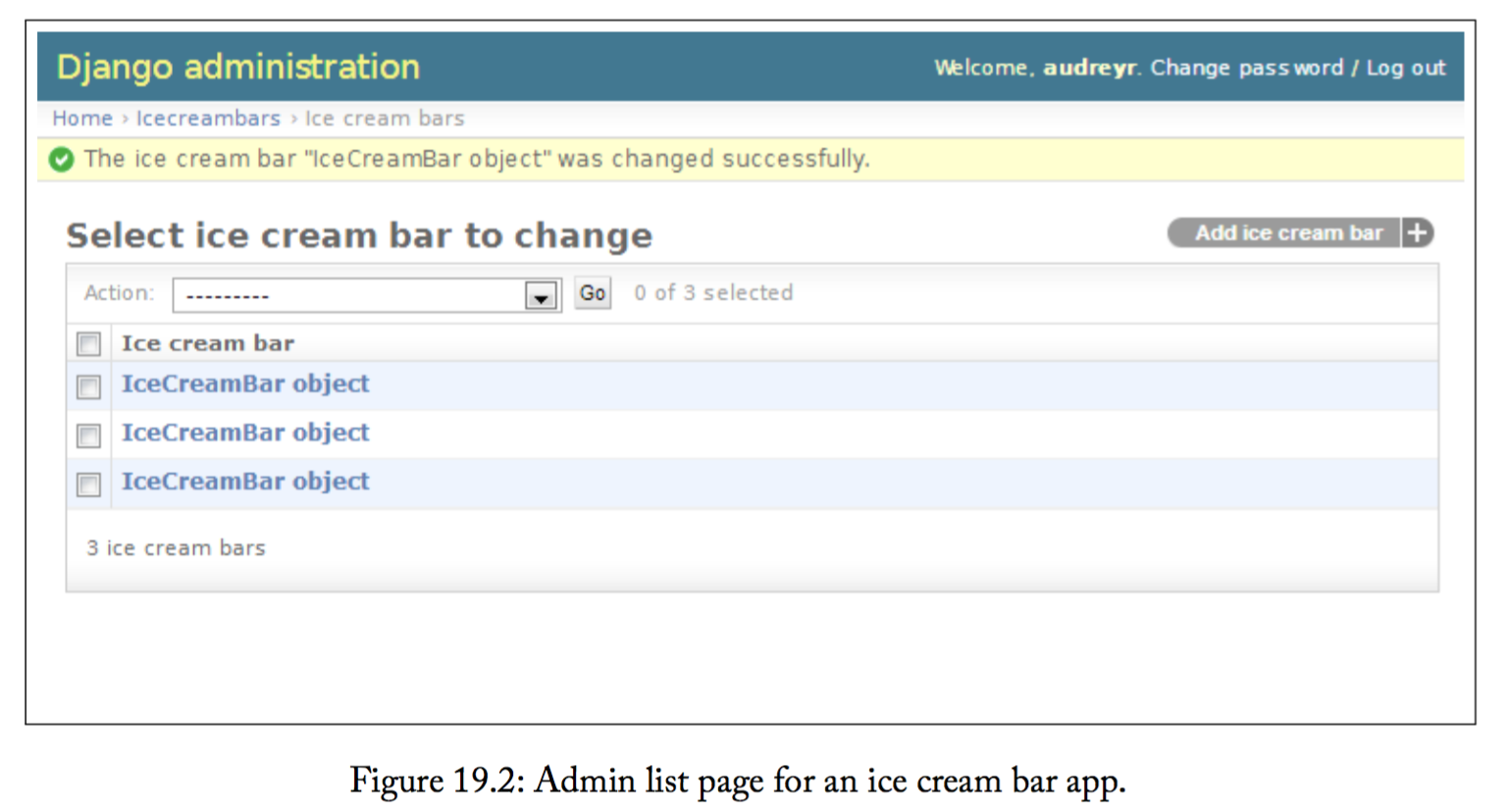Click the '3 ice cream bars' count text

(176, 548)
